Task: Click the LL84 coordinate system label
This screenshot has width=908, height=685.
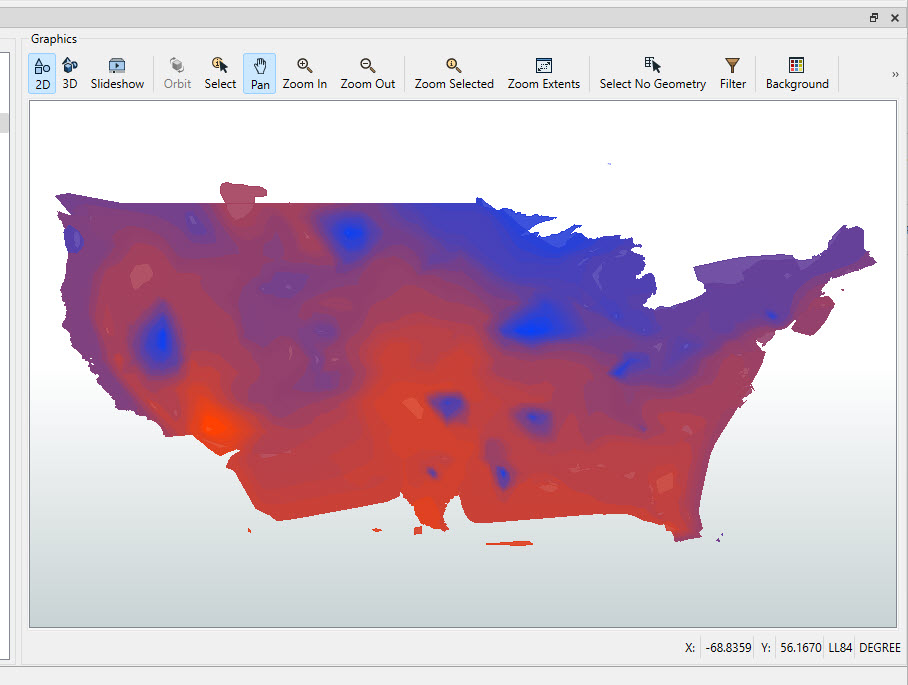Action: [x=840, y=647]
